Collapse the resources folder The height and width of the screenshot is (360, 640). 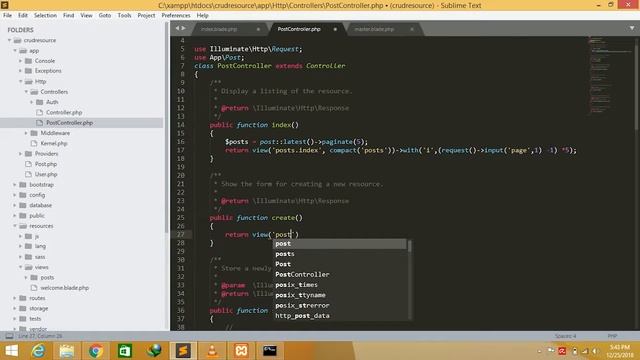tap(15, 226)
